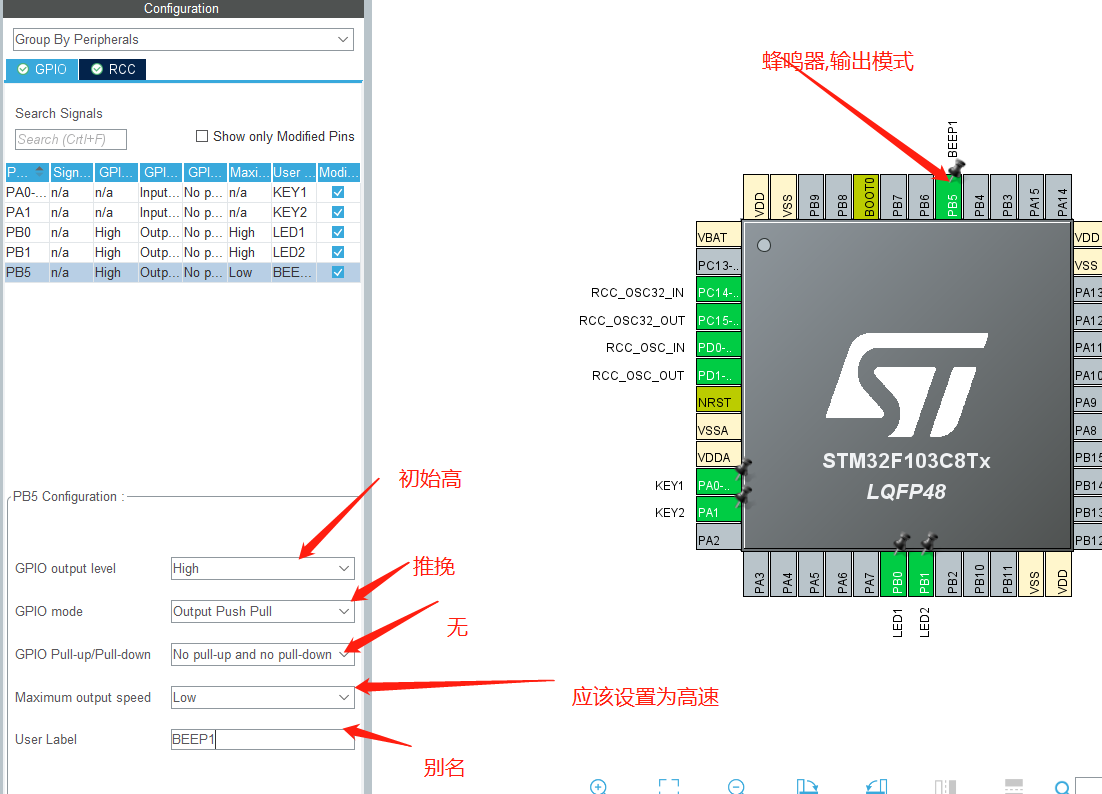Image resolution: width=1102 pixels, height=794 pixels.
Task: Sort by the Modified column header
Action: (x=339, y=172)
